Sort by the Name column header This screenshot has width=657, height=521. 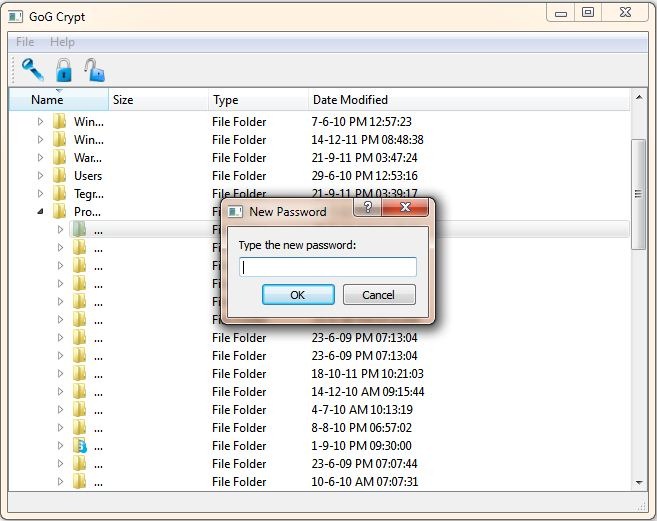(59, 100)
